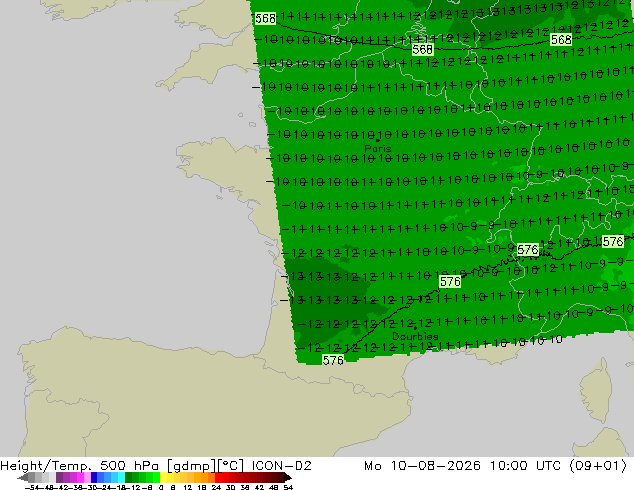This screenshot has height=490, width=634.
Task: Click the bright red legend swatch above 24
Action: [218, 477]
